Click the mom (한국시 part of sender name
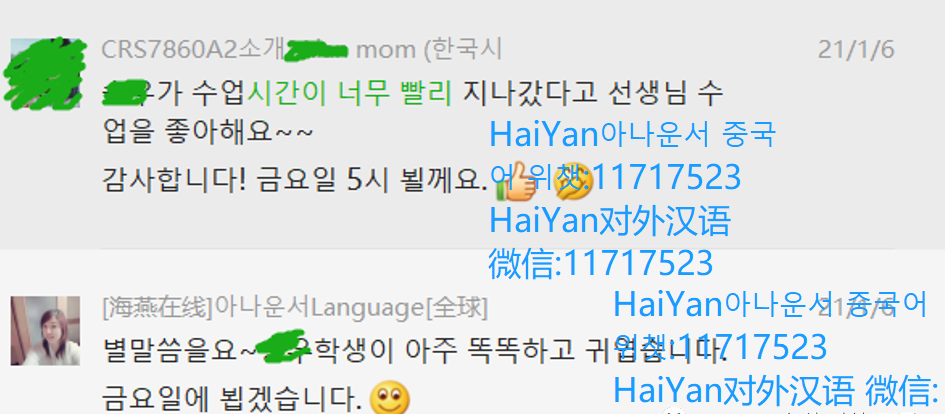This screenshot has height=414, width=945. click(429, 50)
